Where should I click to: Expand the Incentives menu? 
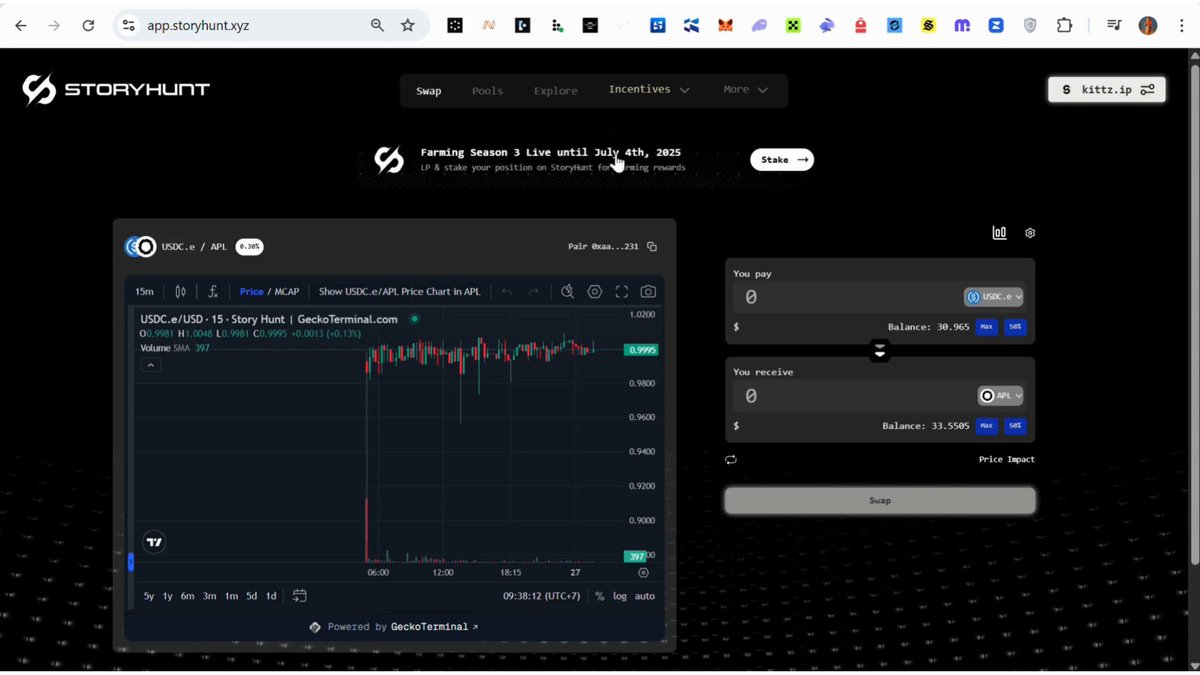coord(649,90)
